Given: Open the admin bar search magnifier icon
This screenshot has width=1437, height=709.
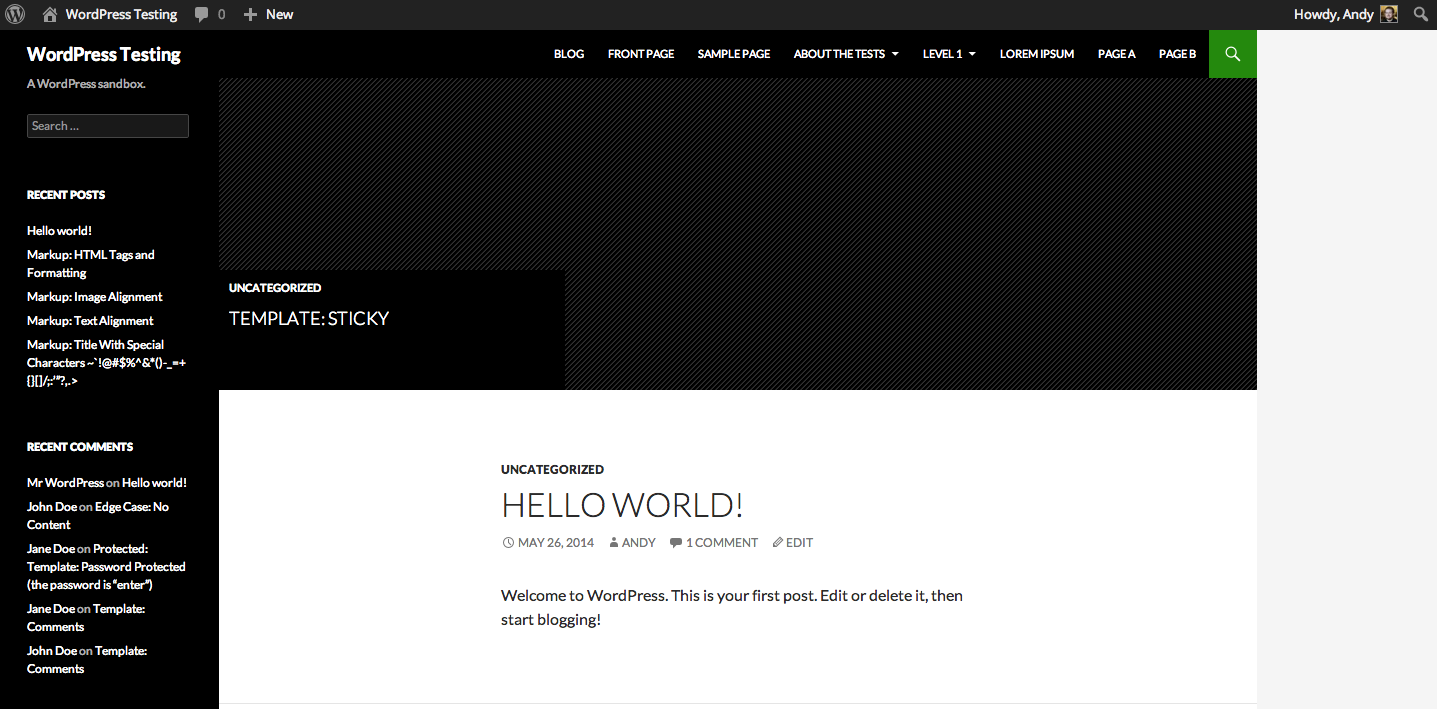Looking at the screenshot, I should coord(1419,14).
